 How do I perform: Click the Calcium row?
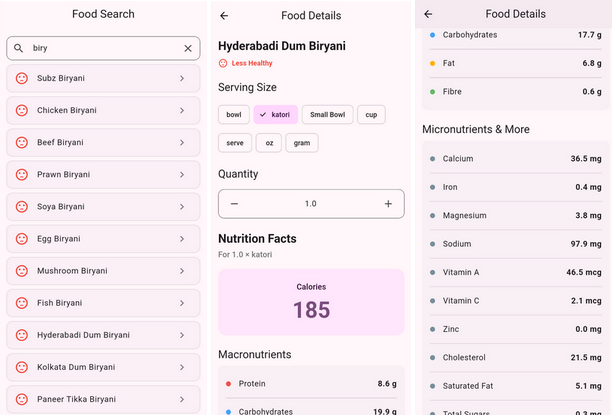coord(516,159)
